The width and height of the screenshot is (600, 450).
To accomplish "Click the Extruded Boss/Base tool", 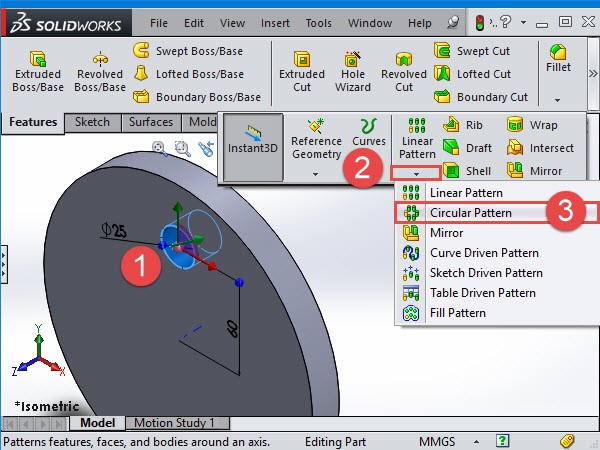I will pos(38,72).
